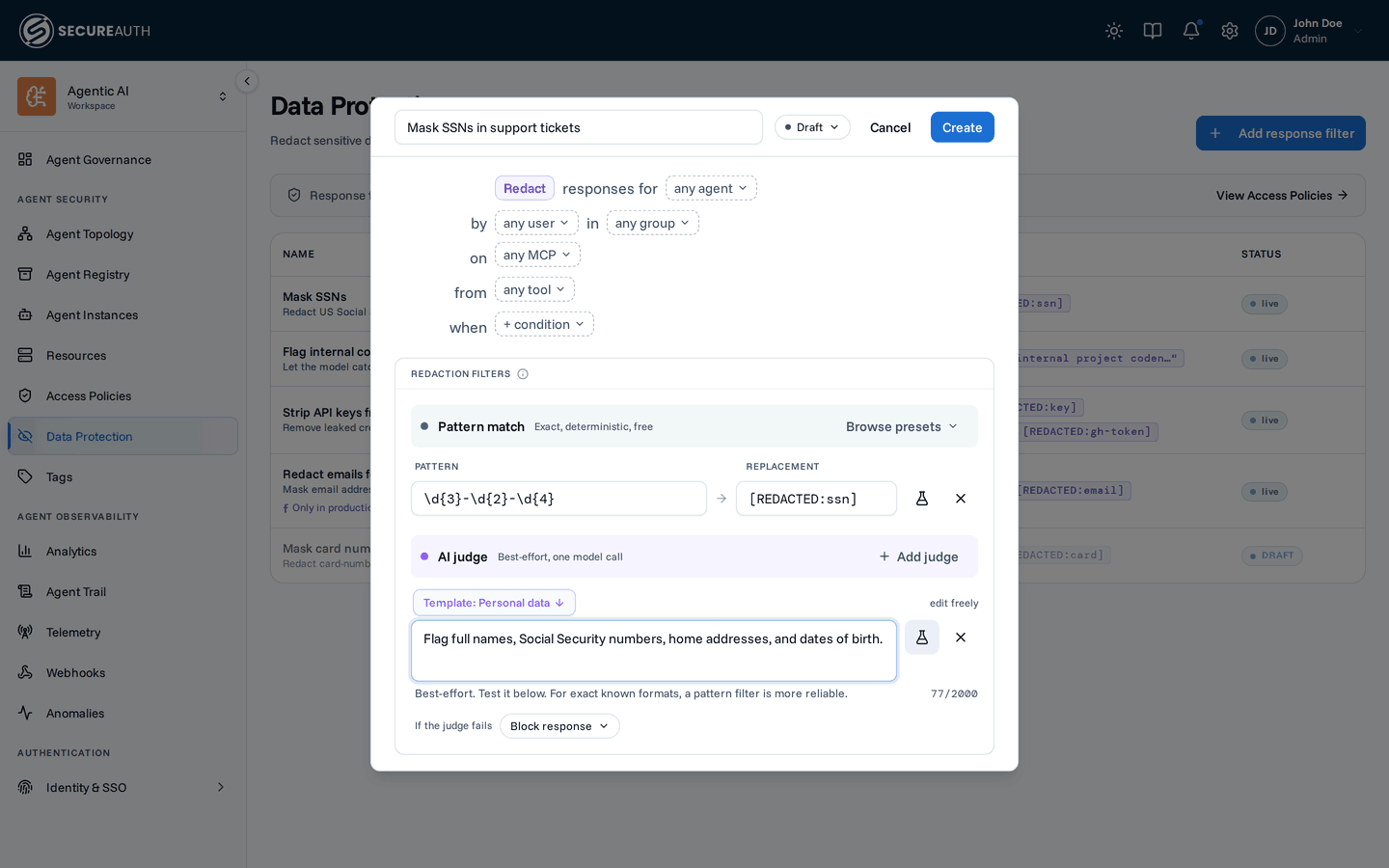Collapse the sidebar with the chevron button
This screenshot has height=868, width=1389.
tap(247, 81)
